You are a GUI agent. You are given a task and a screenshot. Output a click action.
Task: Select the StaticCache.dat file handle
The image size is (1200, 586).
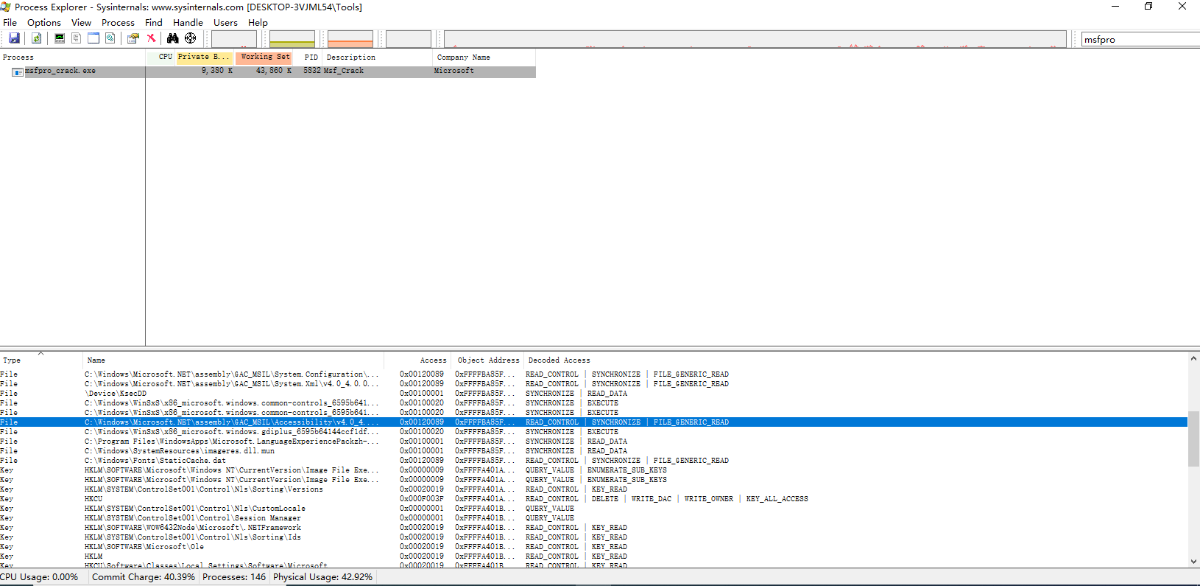(x=593, y=460)
